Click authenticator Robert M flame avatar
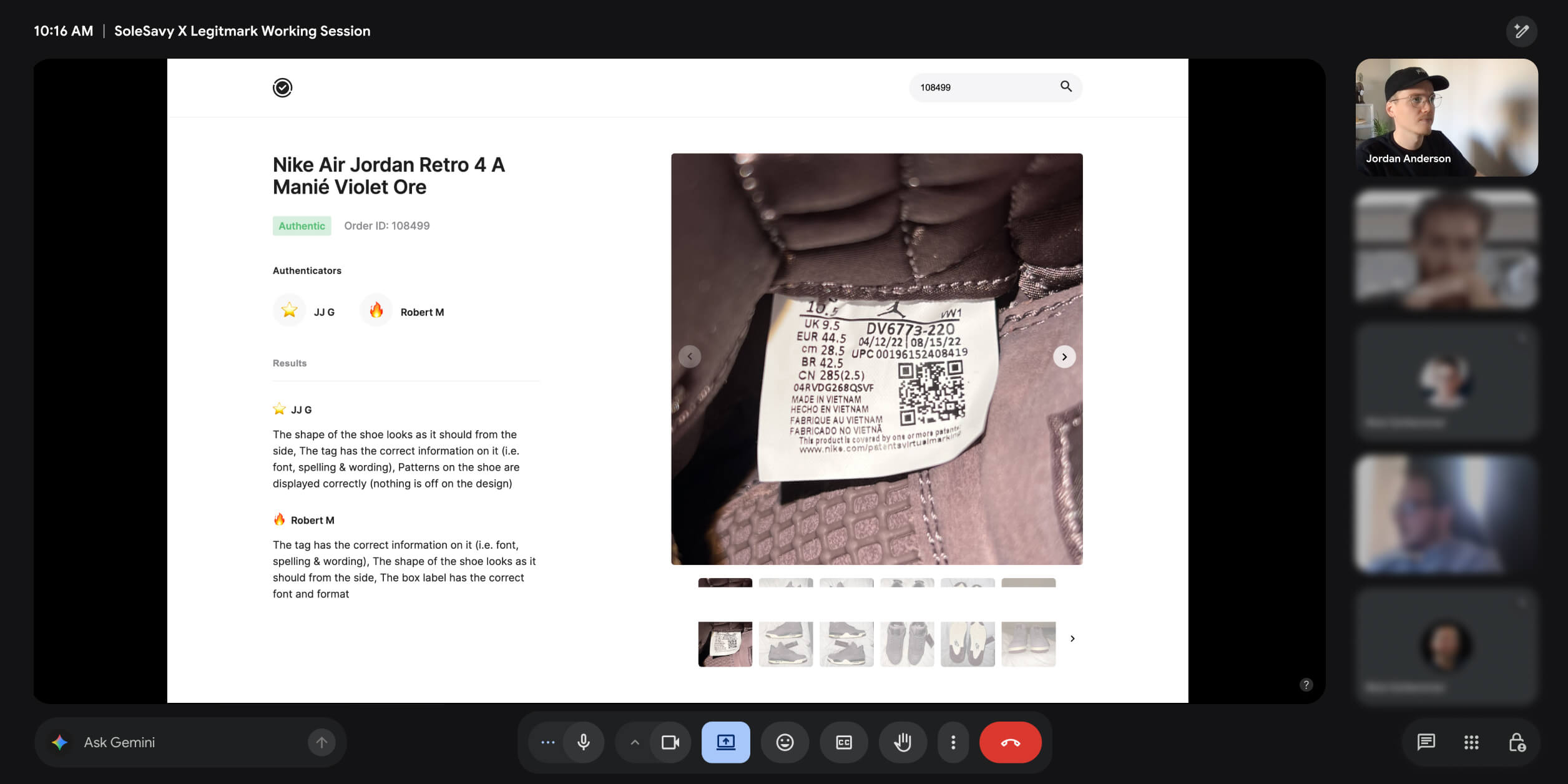1568x784 pixels. point(376,310)
